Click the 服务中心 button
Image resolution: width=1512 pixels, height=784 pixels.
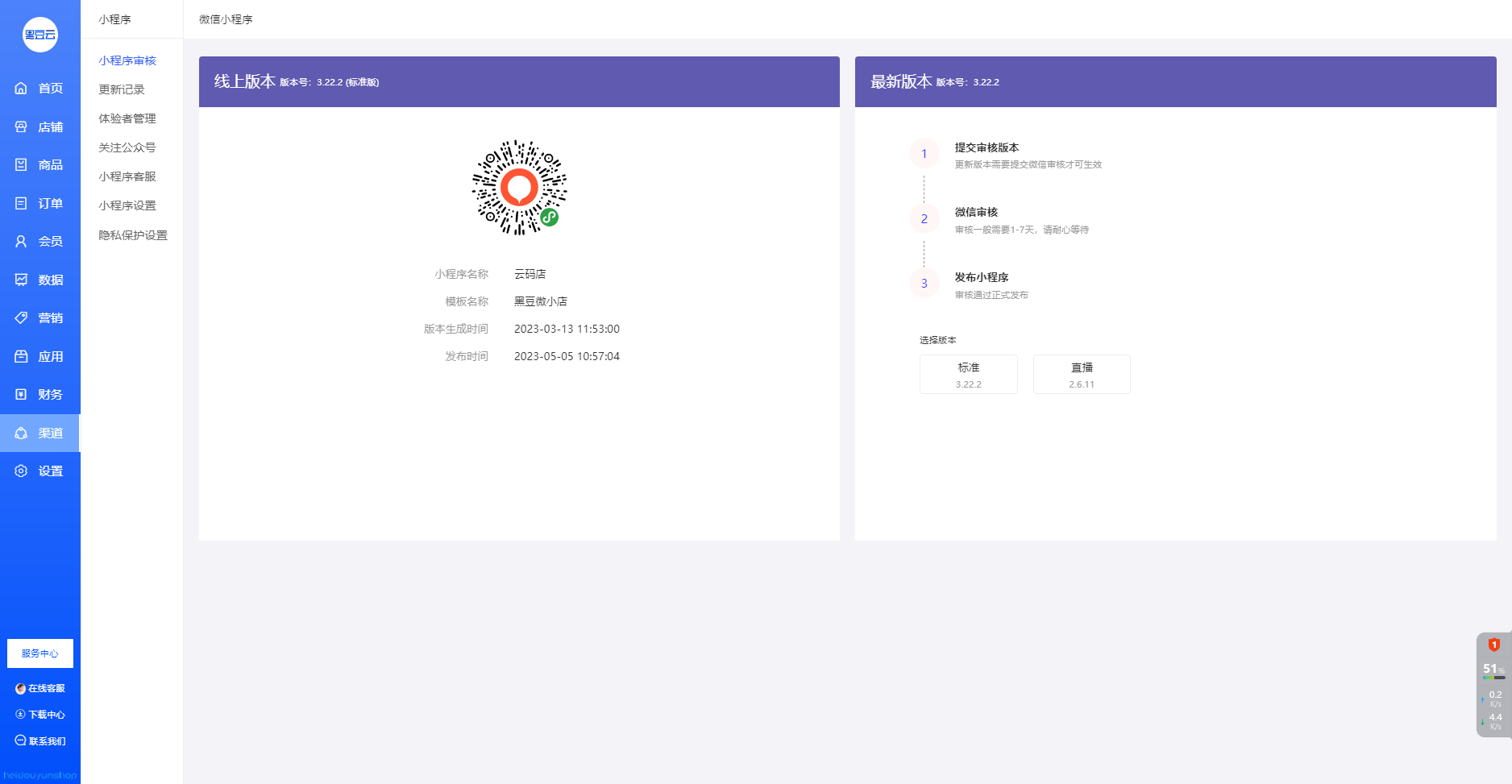point(40,653)
